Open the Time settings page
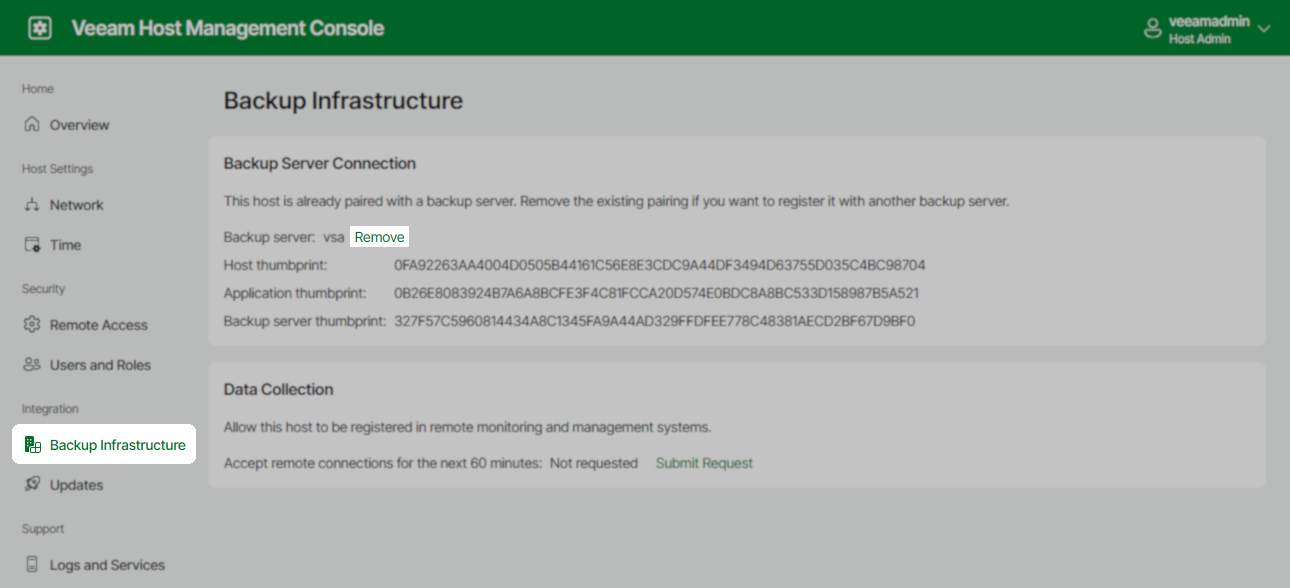Screen dimensions: 1290x588 point(65,244)
